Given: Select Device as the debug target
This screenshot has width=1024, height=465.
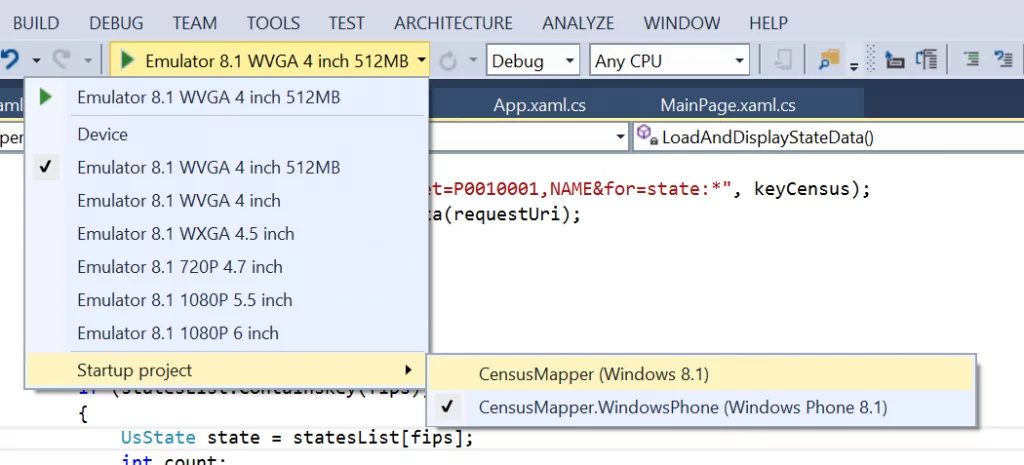Looking at the screenshot, I should (x=102, y=134).
